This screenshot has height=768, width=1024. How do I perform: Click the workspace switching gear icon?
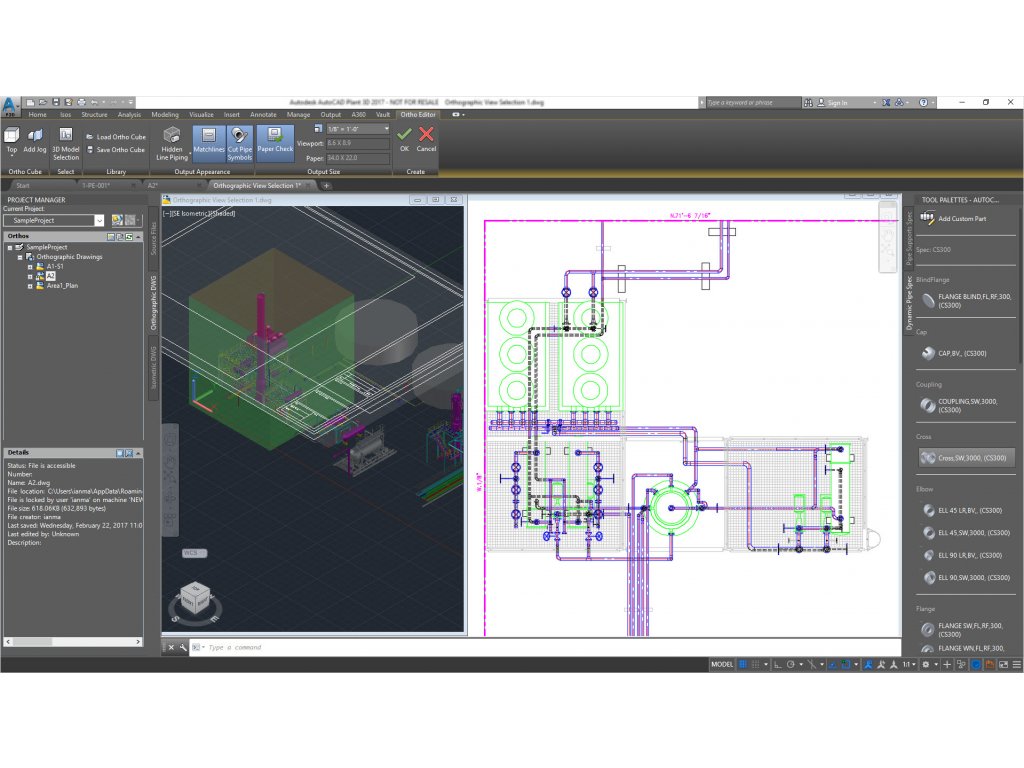click(925, 665)
